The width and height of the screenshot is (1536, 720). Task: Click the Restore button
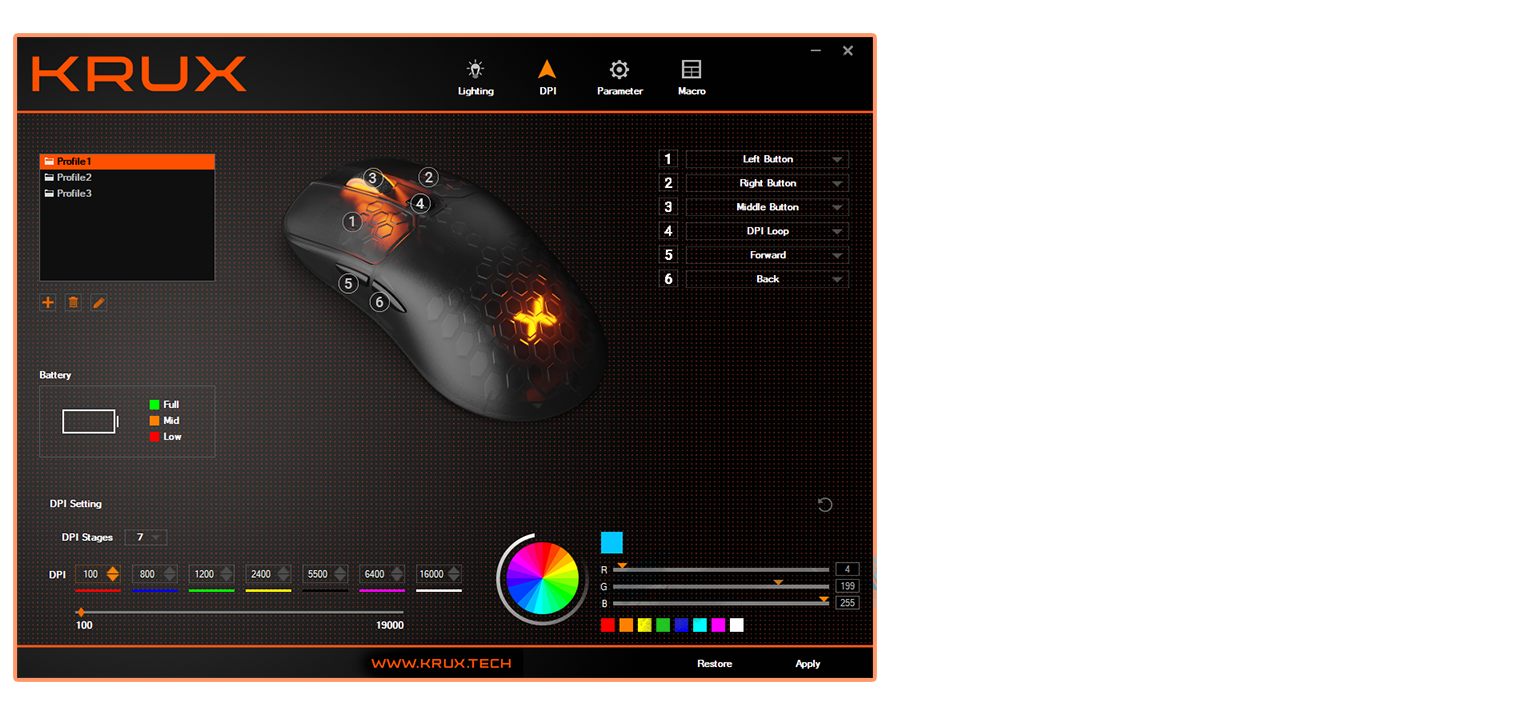714,664
